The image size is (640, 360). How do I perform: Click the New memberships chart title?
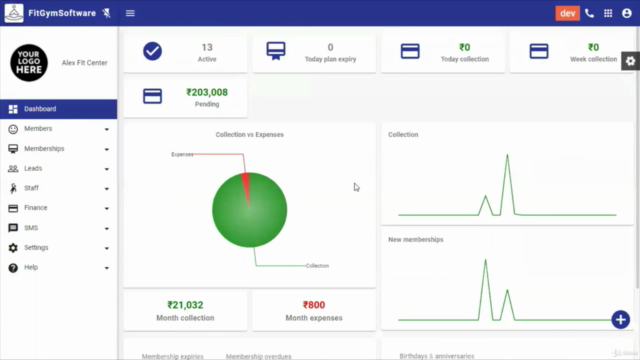[416, 240]
